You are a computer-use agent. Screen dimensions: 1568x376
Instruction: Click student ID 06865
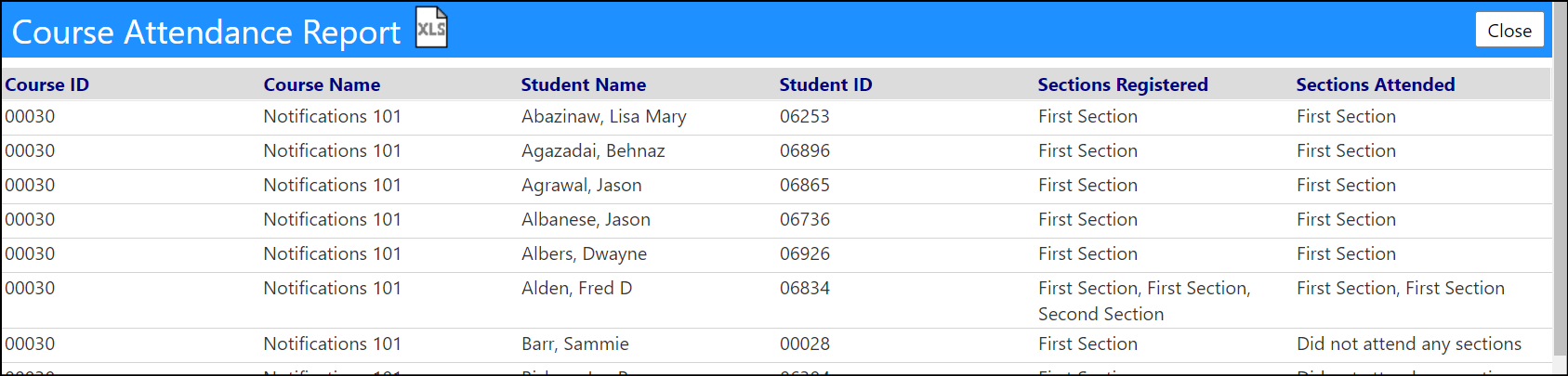pos(805,186)
